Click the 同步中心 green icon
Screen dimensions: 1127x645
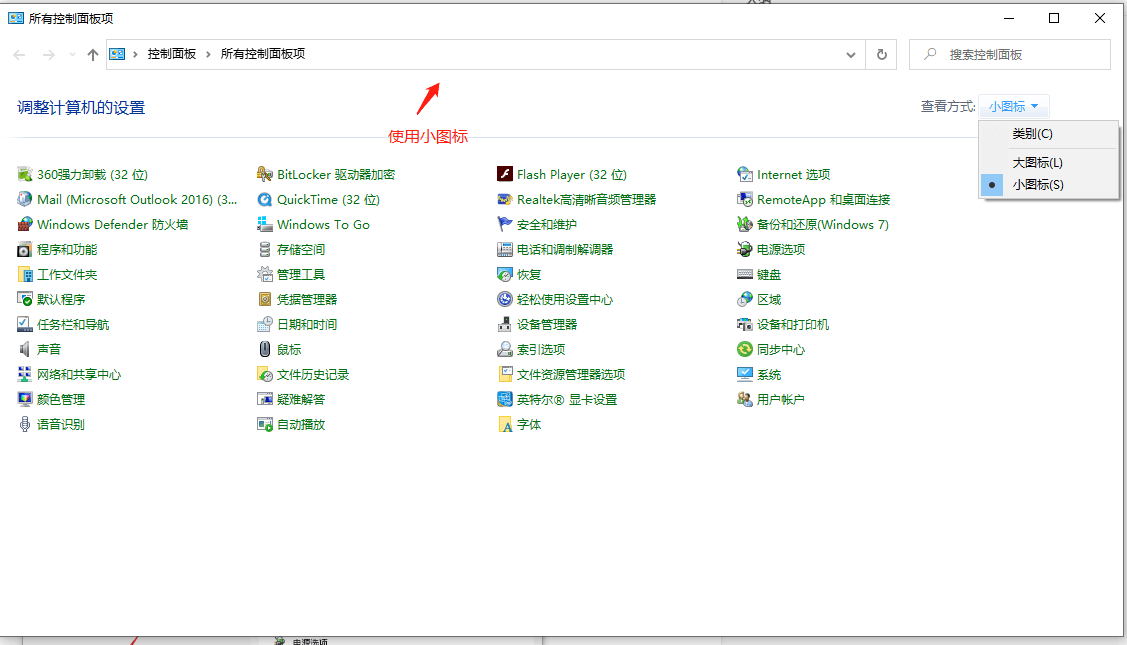745,349
